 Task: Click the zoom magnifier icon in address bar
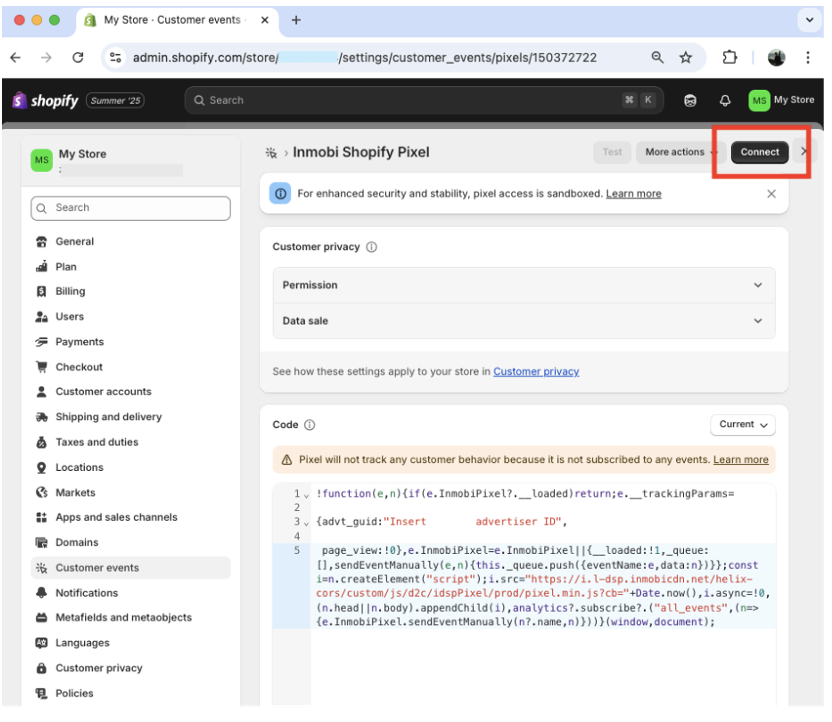pyautogui.click(x=657, y=57)
